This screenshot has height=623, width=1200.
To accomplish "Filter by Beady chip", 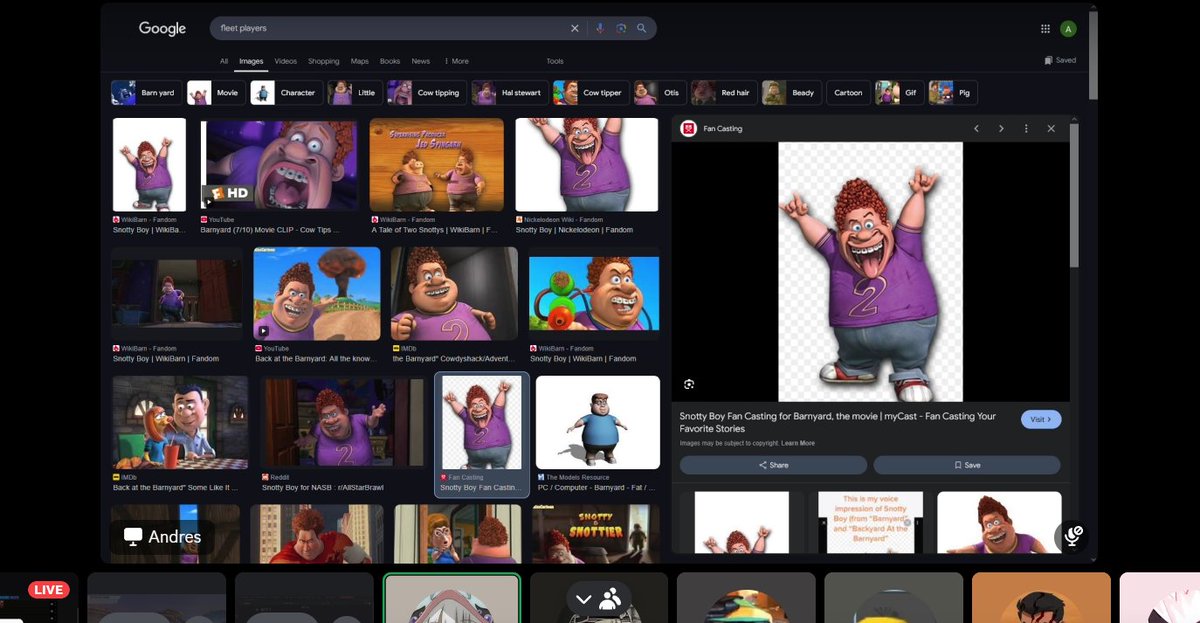I will coord(792,93).
